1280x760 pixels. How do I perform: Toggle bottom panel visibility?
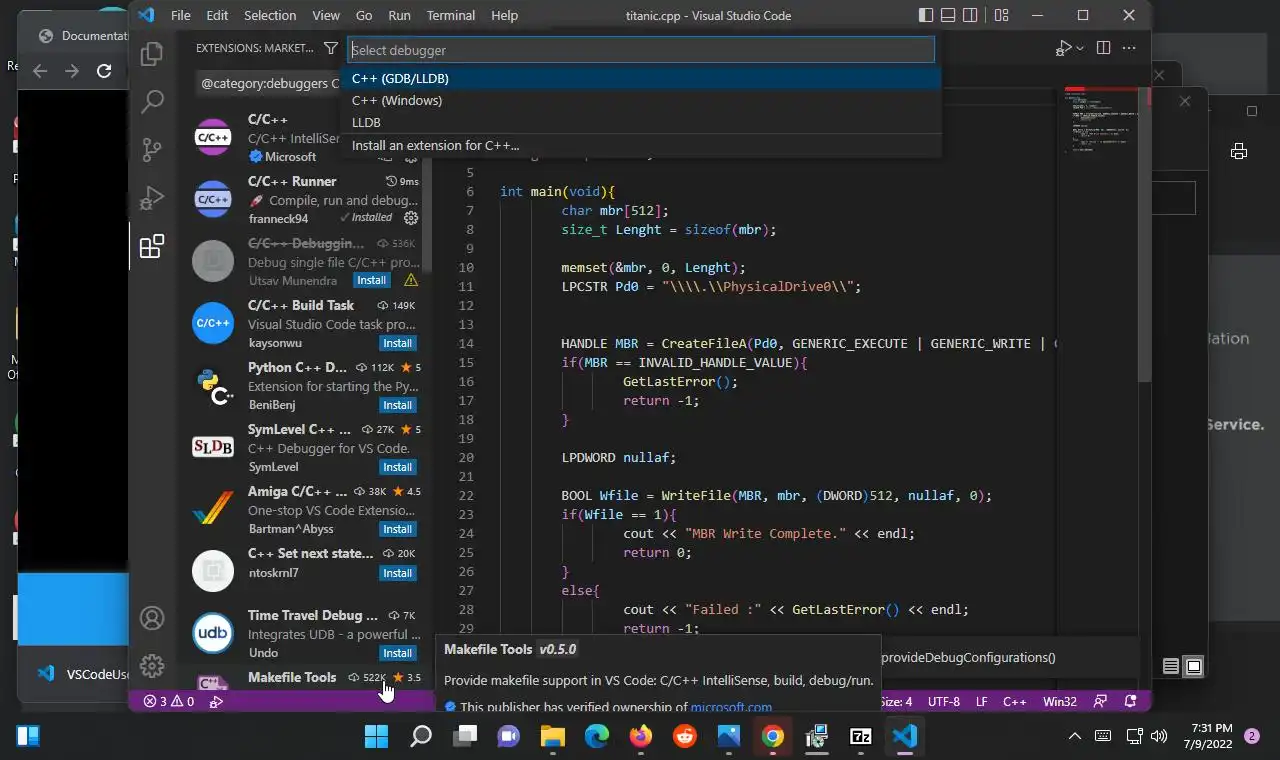(x=948, y=15)
